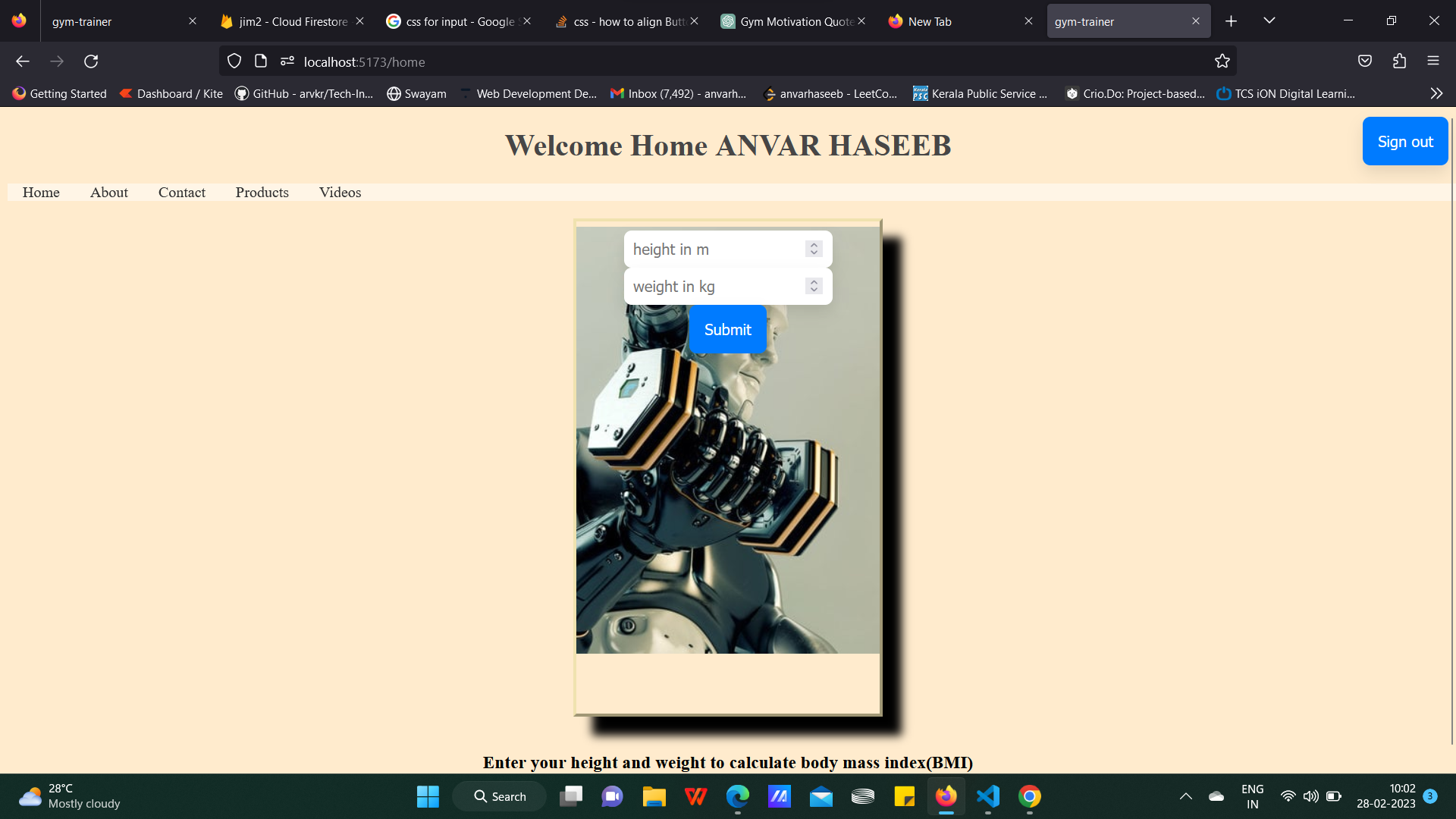Click the Sign out button
Screen dimensions: 1456x819
point(1404,141)
